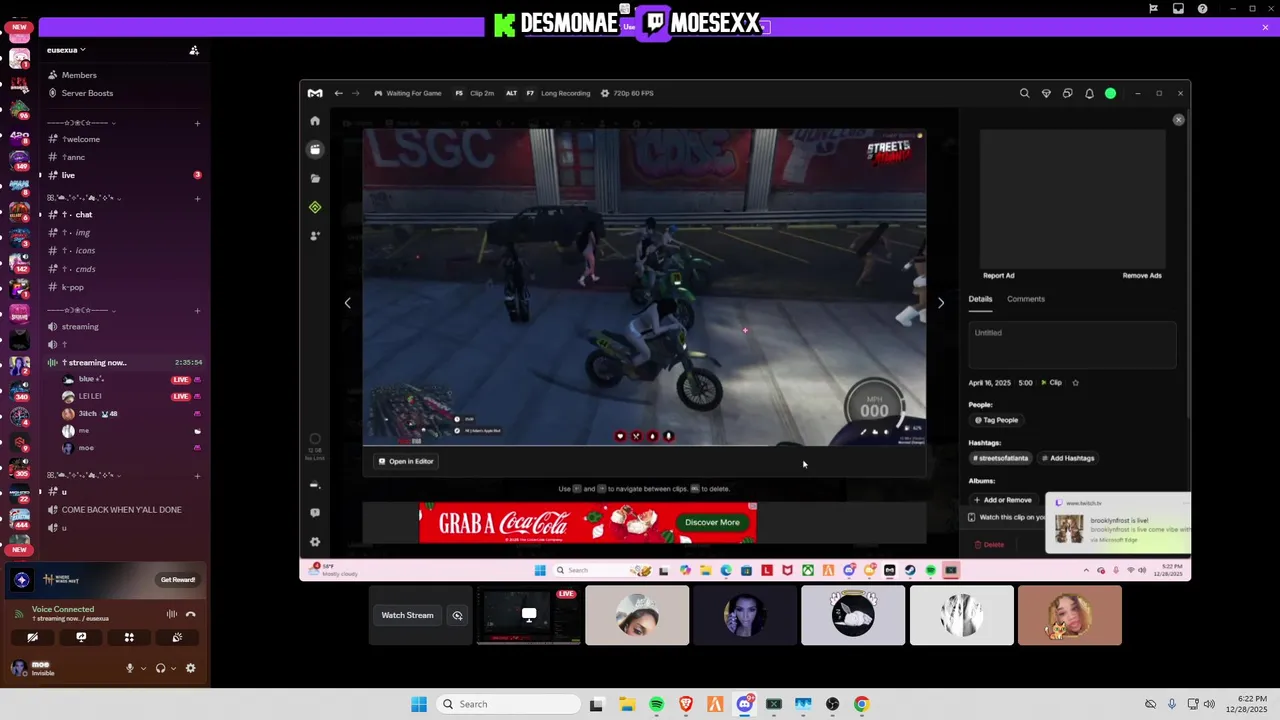Click Medal home icon in streamed window
Screen dimensions: 1280x720
(315, 121)
